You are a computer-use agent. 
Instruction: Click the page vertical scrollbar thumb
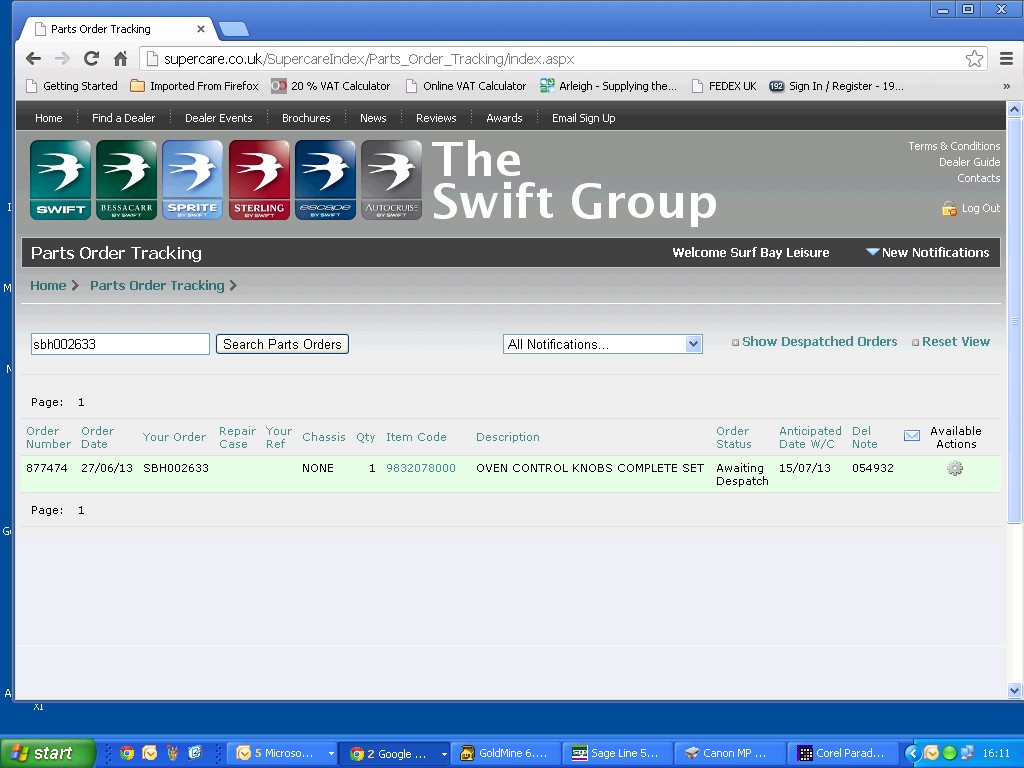click(x=1014, y=320)
